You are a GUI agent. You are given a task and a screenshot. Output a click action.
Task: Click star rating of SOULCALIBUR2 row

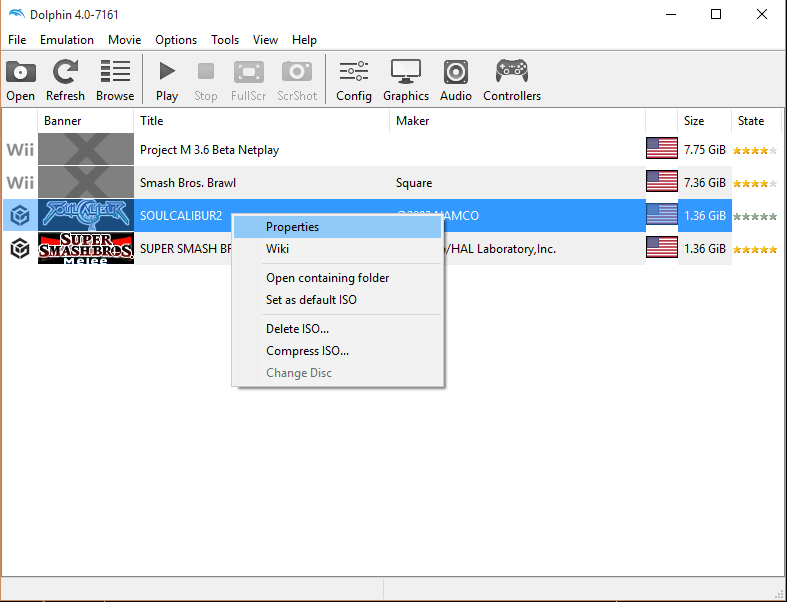tap(755, 217)
